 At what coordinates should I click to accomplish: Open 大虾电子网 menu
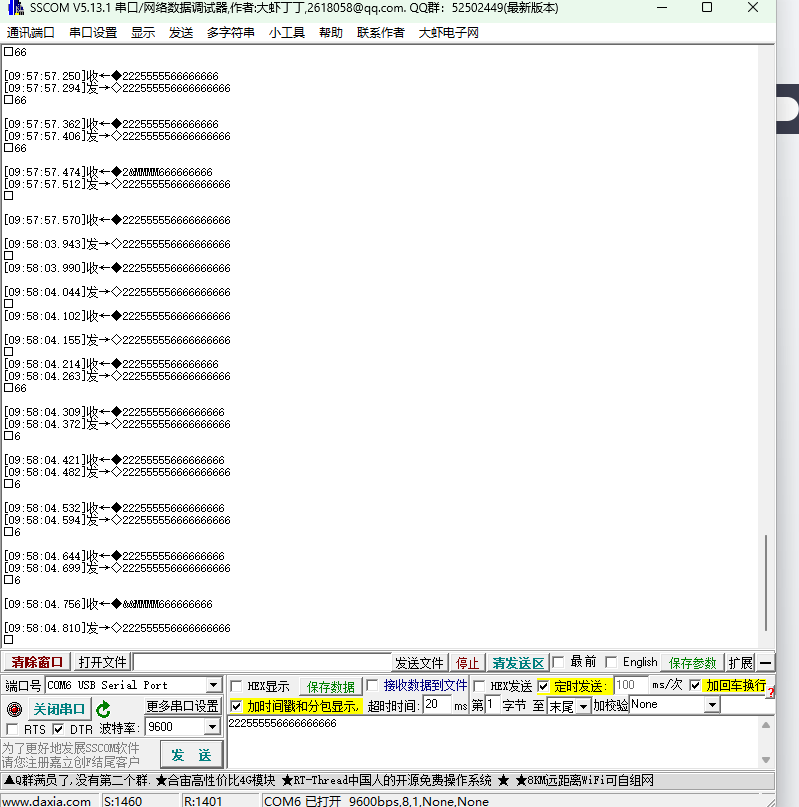tap(448, 32)
